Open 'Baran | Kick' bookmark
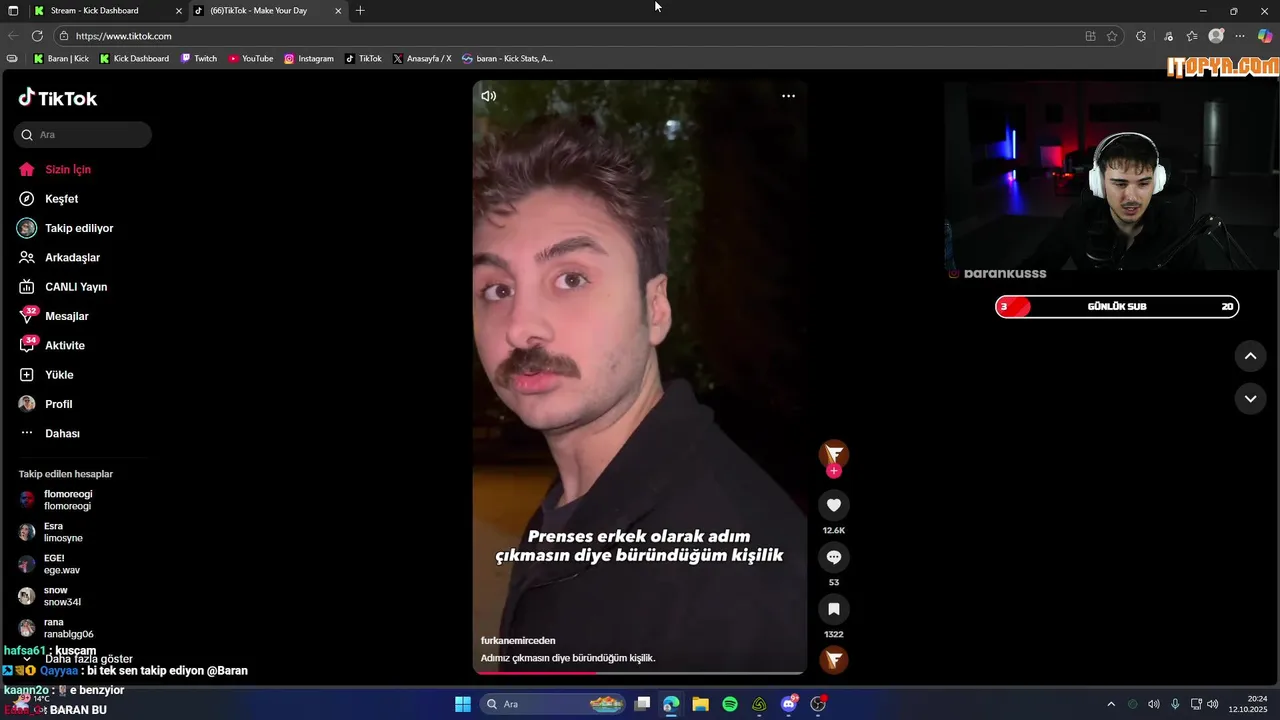This screenshot has width=1280, height=720. 61,59
